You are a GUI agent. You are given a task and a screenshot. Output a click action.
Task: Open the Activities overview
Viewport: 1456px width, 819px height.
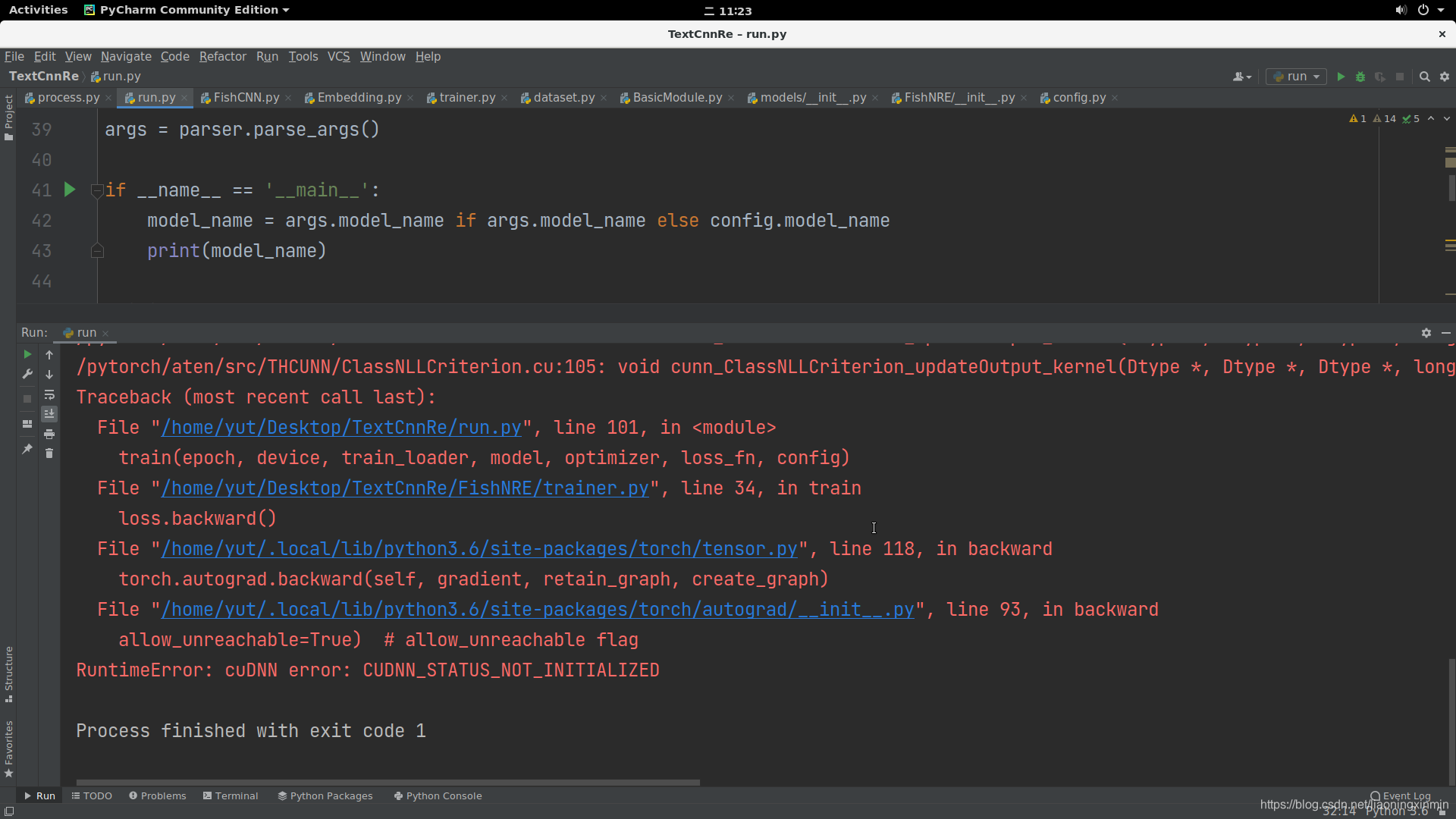click(38, 10)
